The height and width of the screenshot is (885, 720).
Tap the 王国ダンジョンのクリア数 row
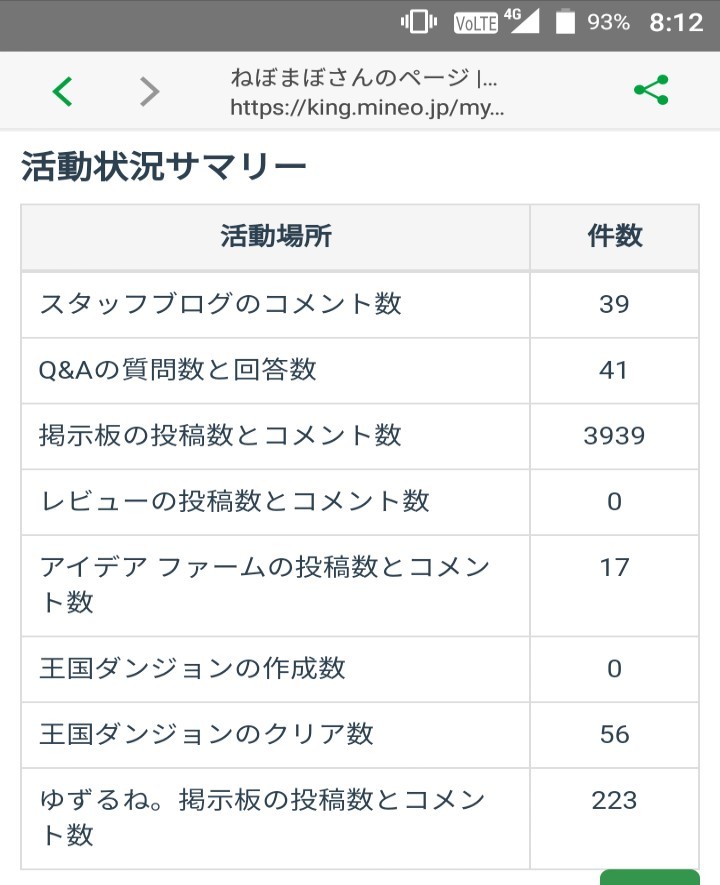(207, 734)
